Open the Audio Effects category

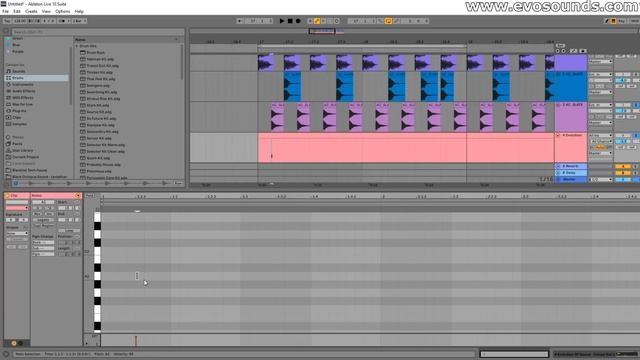tap(23, 91)
